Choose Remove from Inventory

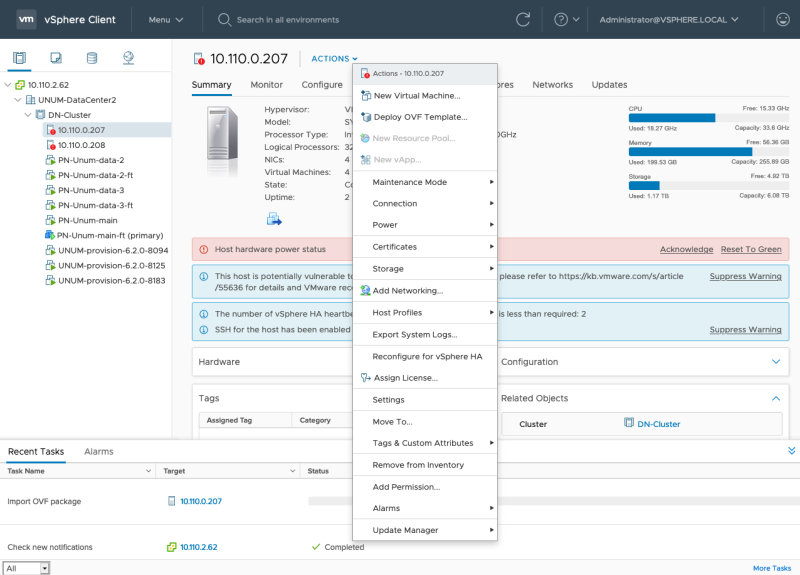(x=424, y=465)
